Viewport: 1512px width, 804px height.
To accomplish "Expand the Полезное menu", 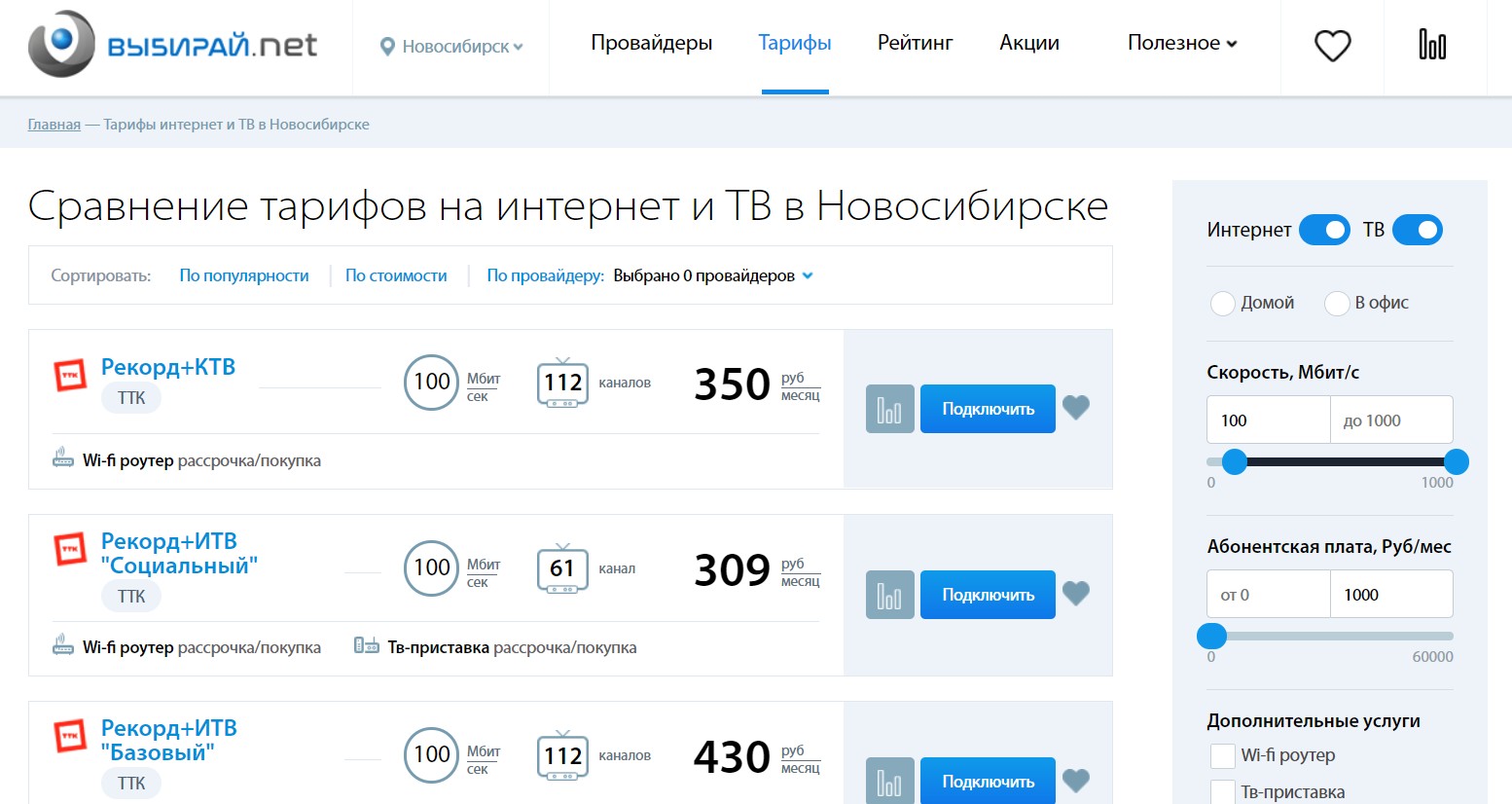I will coord(1182,43).
